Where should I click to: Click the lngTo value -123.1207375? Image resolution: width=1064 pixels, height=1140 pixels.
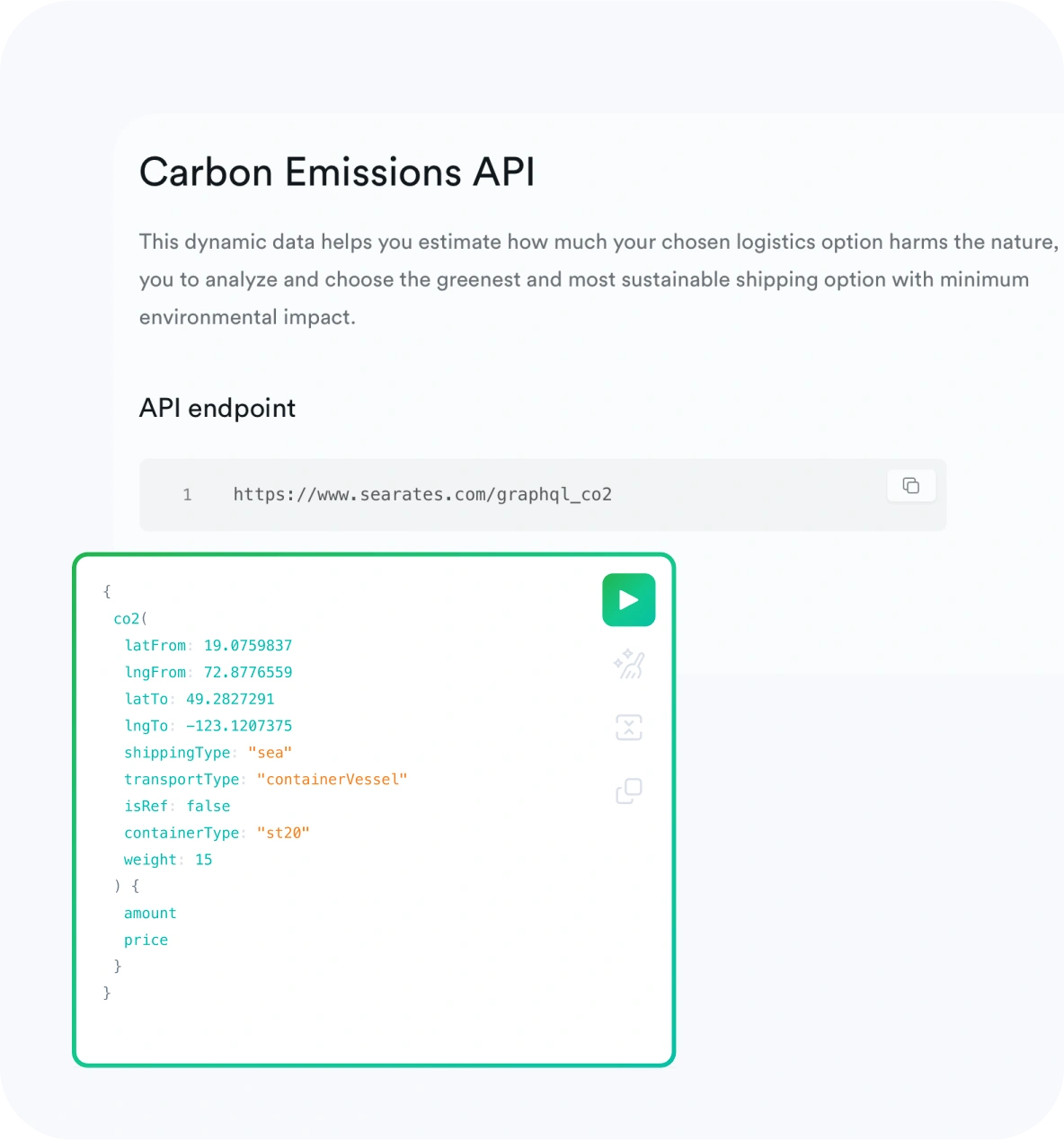point(239,726)
